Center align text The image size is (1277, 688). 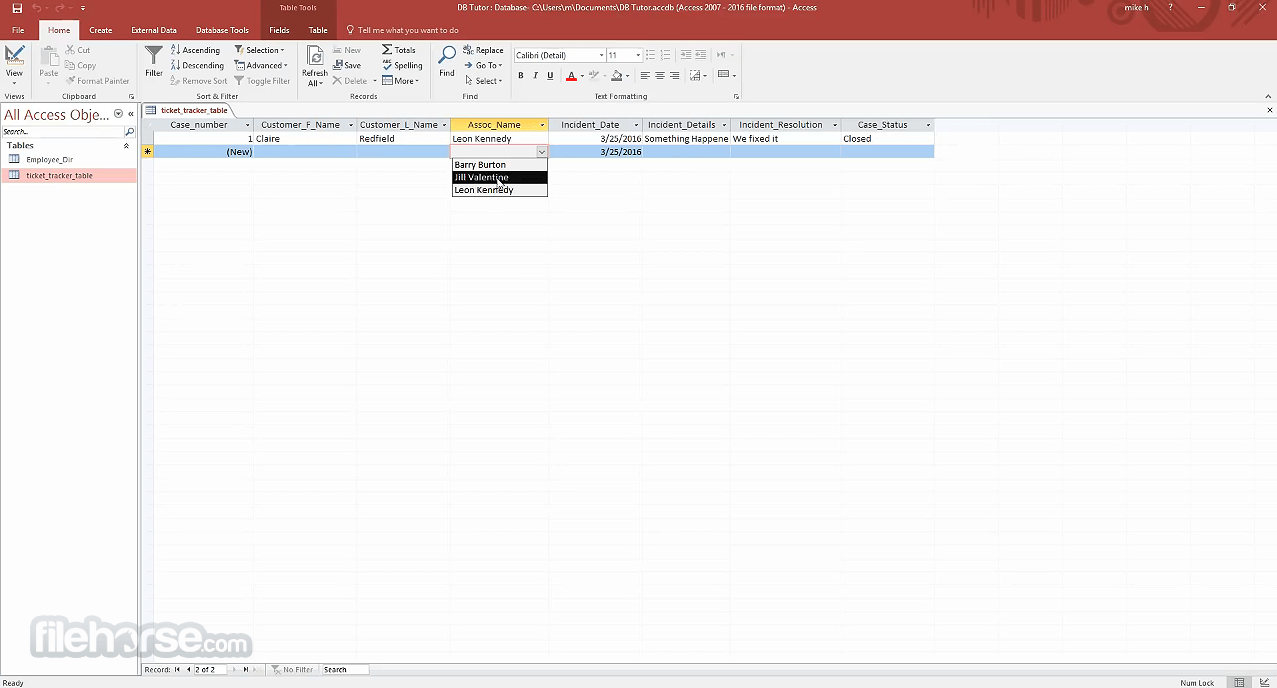[x=660, y=75]
